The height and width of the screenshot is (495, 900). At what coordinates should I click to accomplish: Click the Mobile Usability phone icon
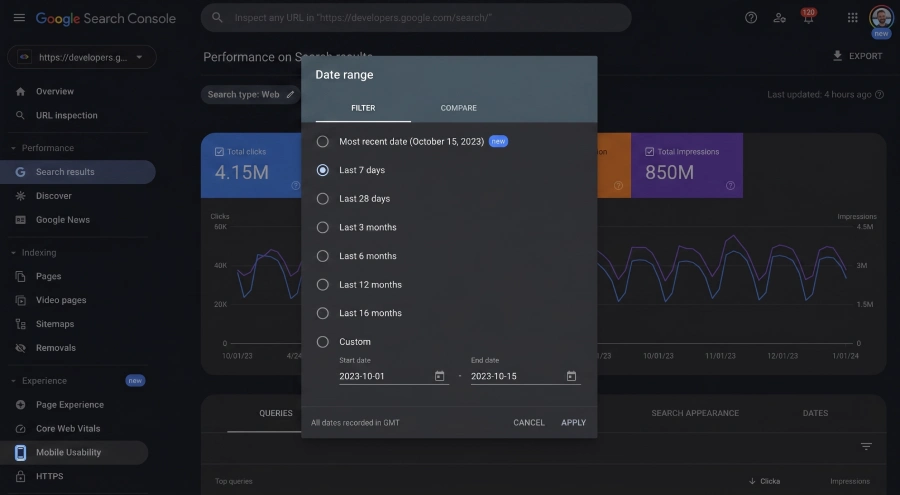21,453
